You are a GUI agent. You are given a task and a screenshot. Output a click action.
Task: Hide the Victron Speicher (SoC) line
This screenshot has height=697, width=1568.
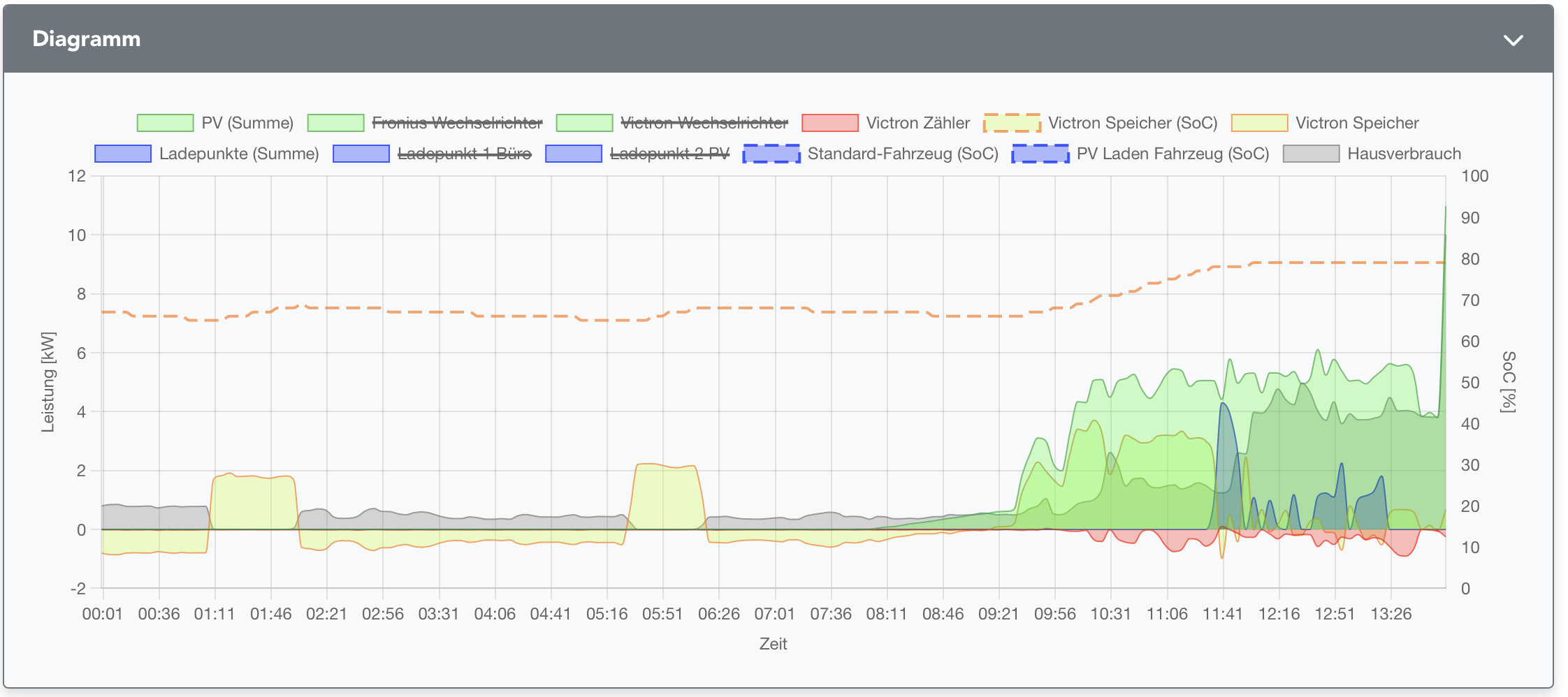[1133, 123]
